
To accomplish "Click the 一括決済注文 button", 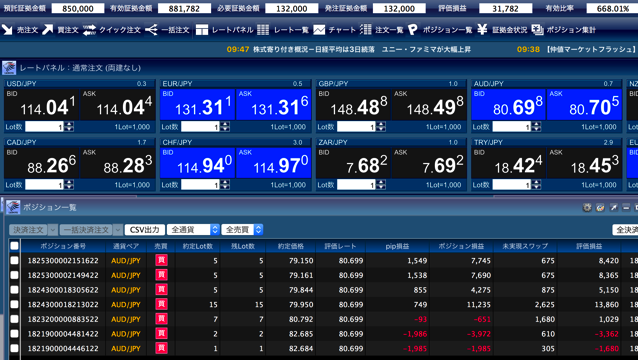I will point(86,230).
